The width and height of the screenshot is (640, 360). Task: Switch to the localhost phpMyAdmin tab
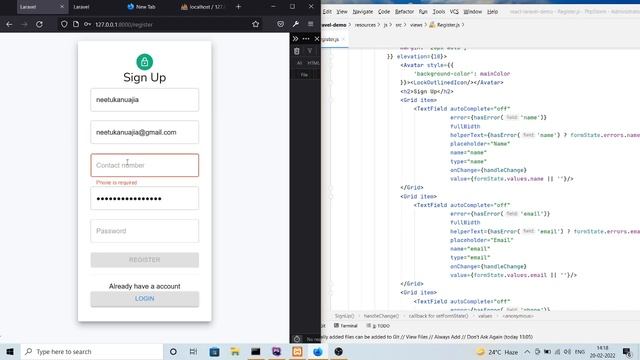click(x=202, y=7)
